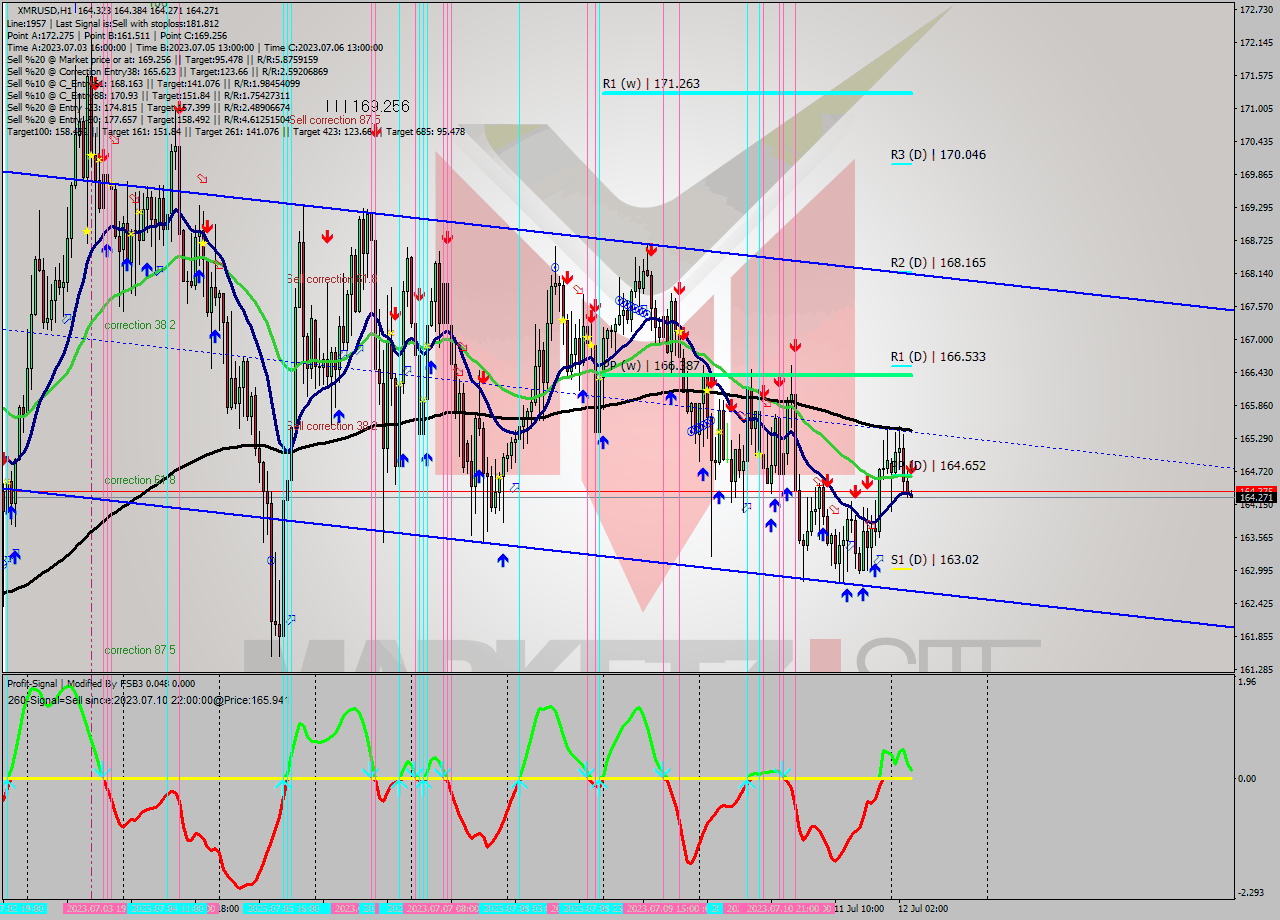This screenshot has width=1280, height=920.
Task: Click the R1 (D) 166.533 pivot label
Action: click(x=937, y=357)
